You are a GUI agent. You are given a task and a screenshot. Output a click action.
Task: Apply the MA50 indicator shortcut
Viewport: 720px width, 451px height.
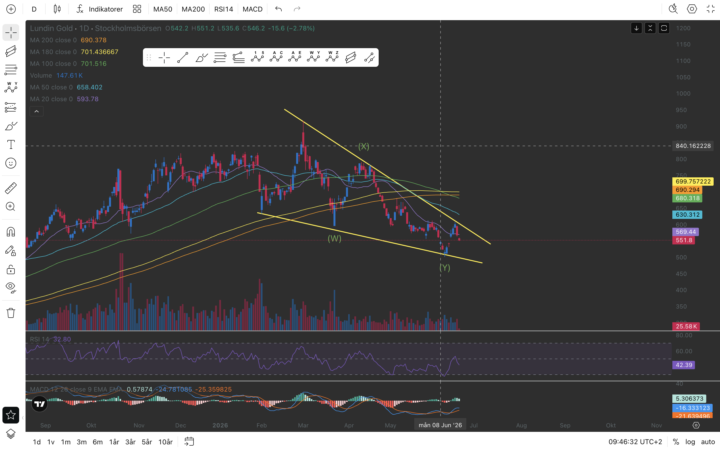coord(163,9)
